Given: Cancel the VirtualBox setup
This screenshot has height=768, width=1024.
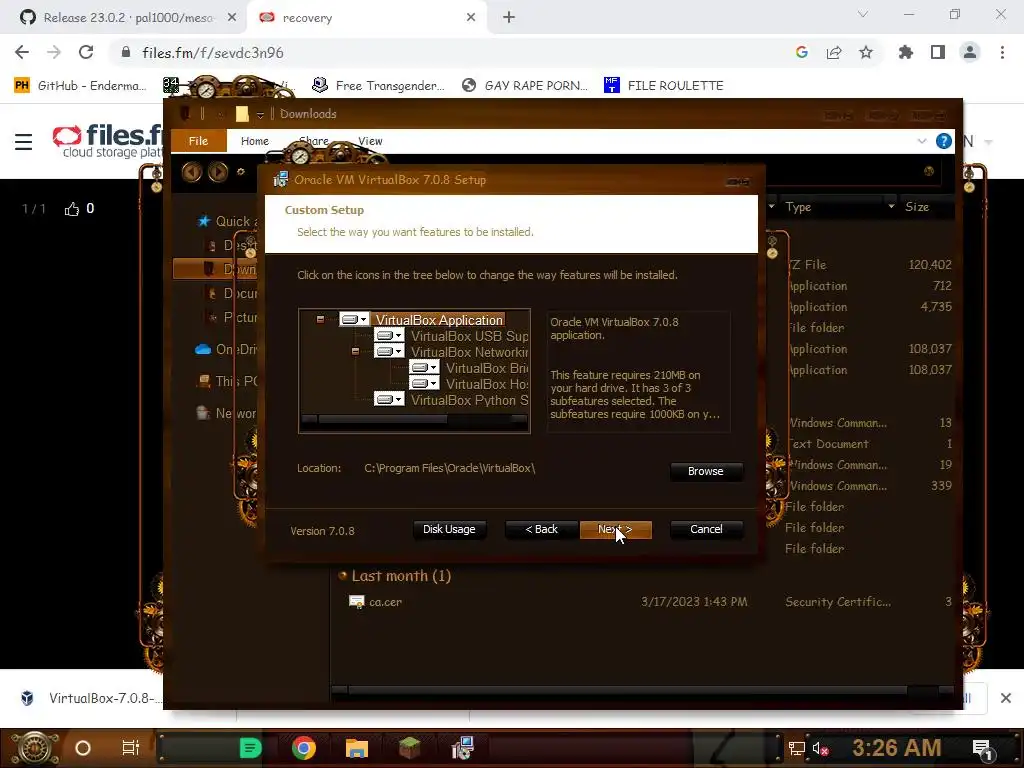Looking at the screenshot, I should click(706, 530).
